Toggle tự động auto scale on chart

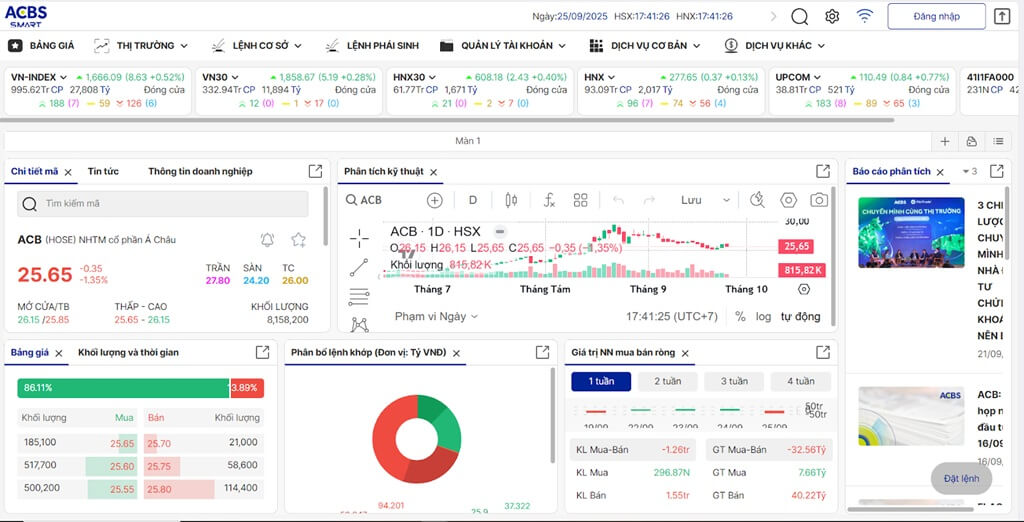tap(800, 316)
